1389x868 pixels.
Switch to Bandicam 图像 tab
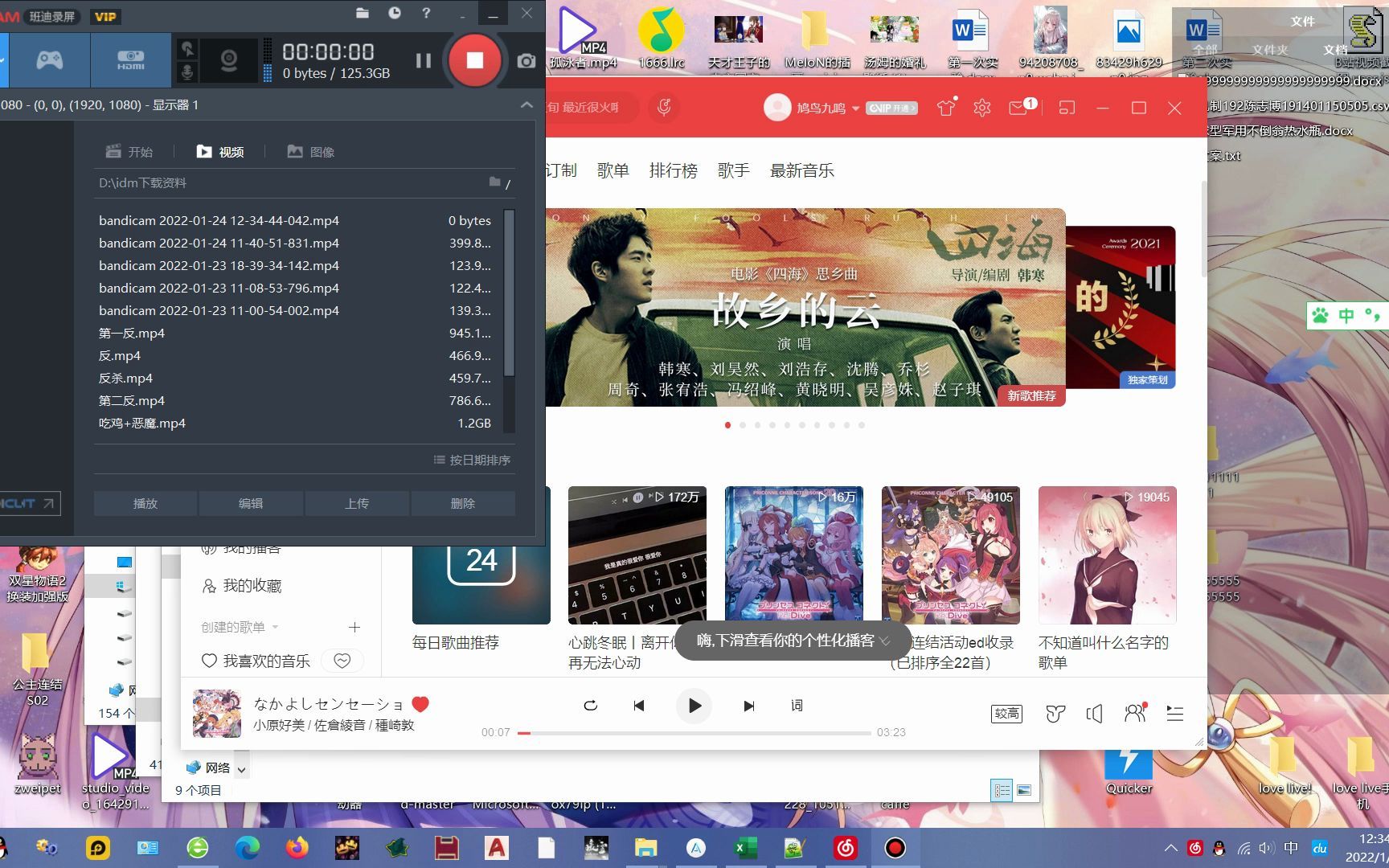311,152
